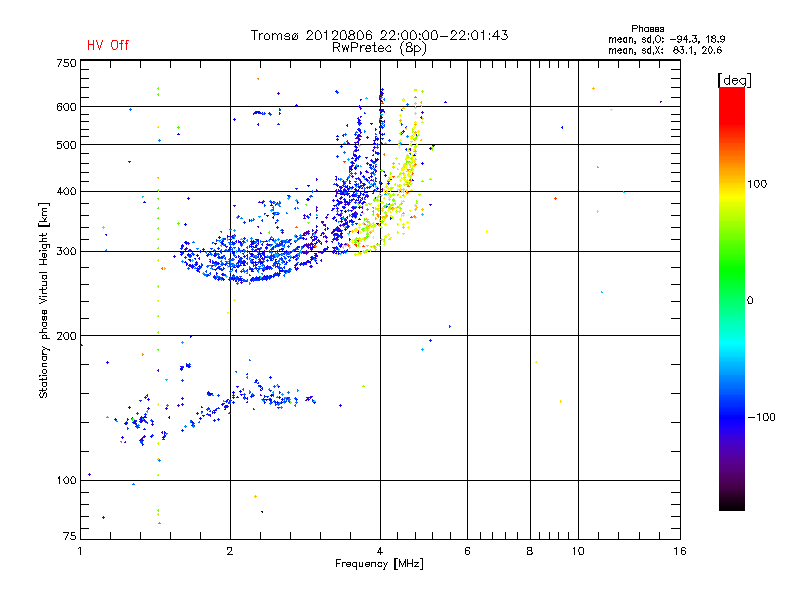Click the mean, sd,O: -94.3, 18.9 line
The image size is (800, 600).
click(666, 39)
